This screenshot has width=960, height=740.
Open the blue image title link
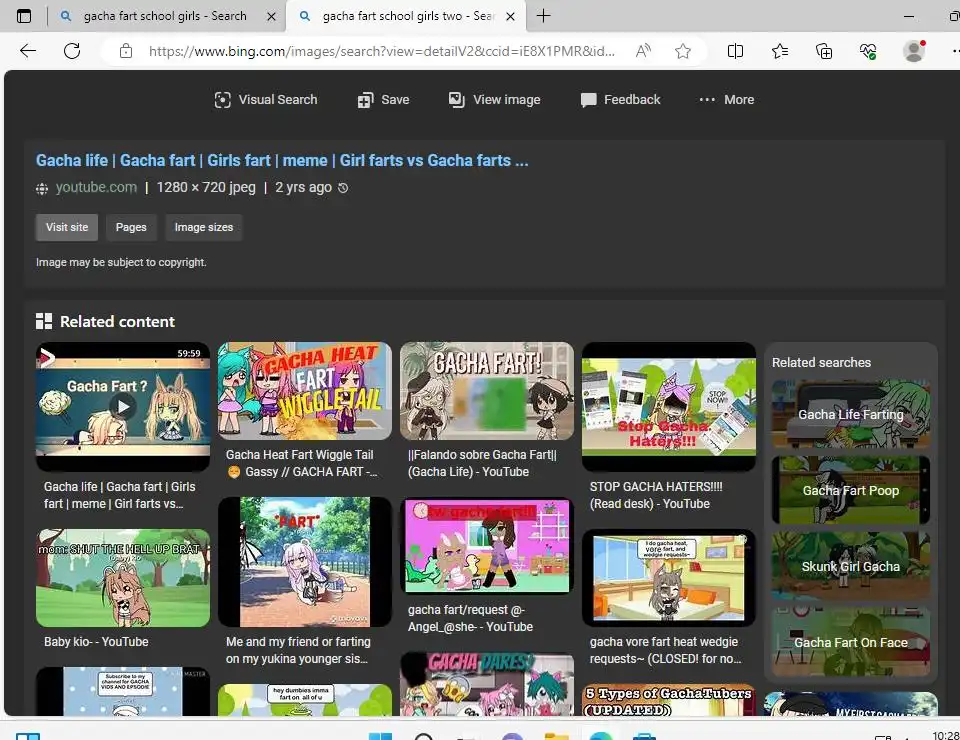tap(282, 160)
